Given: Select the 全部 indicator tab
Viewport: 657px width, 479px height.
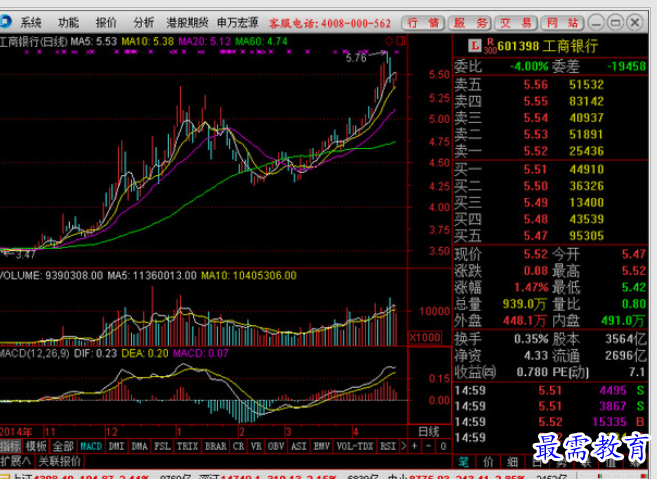Looking at the screenshot, I should (x=63, y=446).
